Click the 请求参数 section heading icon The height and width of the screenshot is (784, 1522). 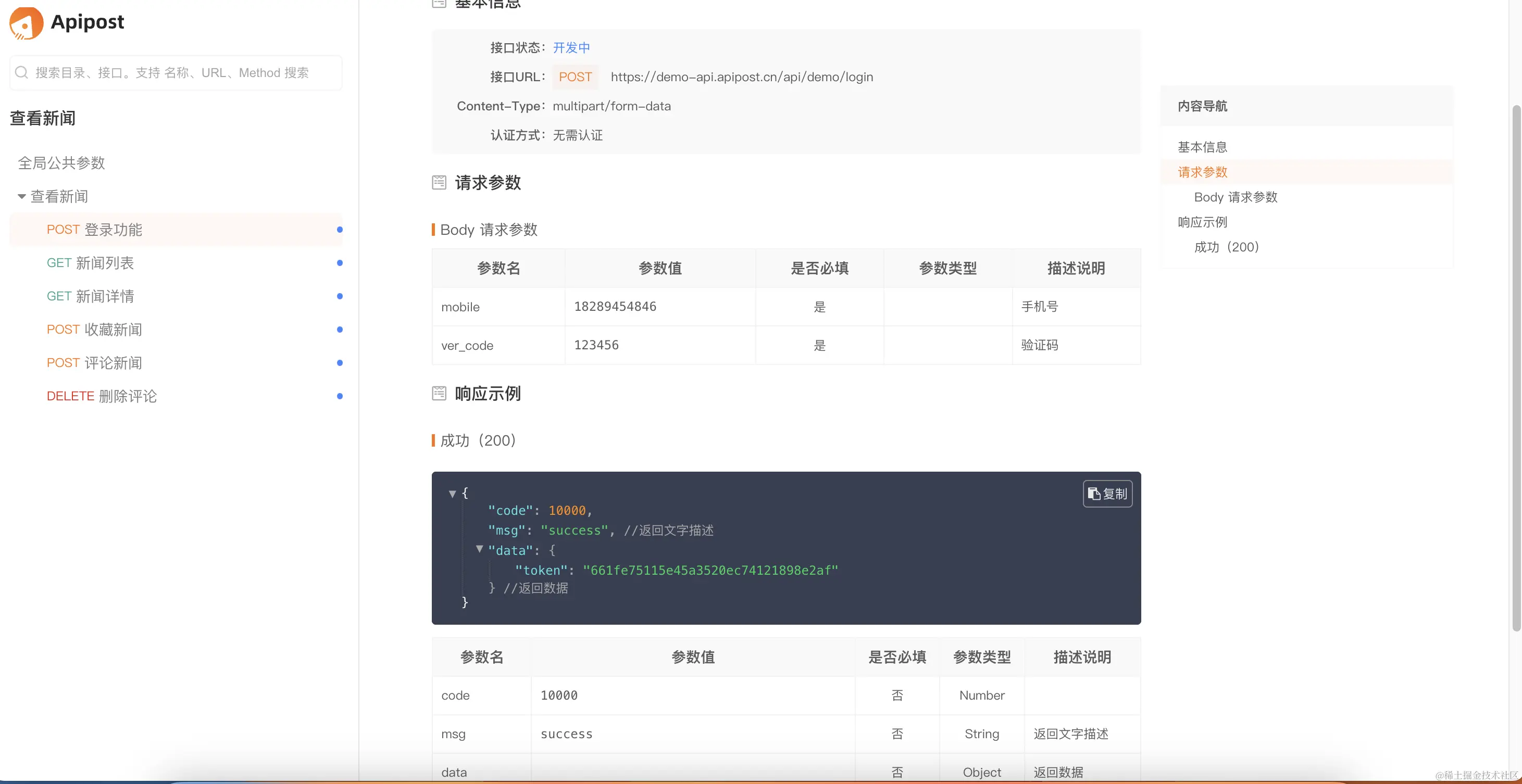[439, 182]
